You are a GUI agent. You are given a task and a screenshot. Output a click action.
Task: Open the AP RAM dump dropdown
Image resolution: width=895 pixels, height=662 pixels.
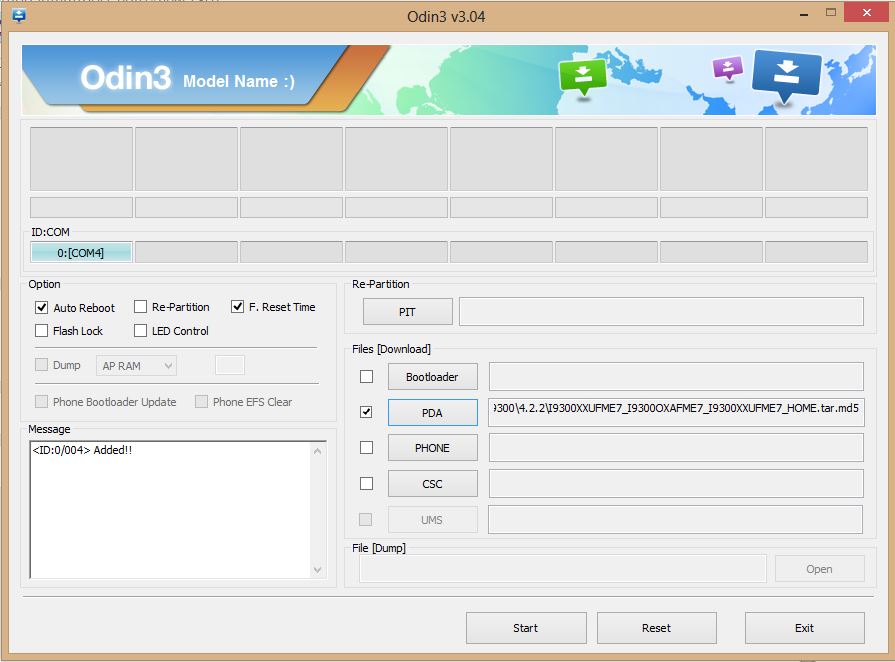click(x=136, y=366)
